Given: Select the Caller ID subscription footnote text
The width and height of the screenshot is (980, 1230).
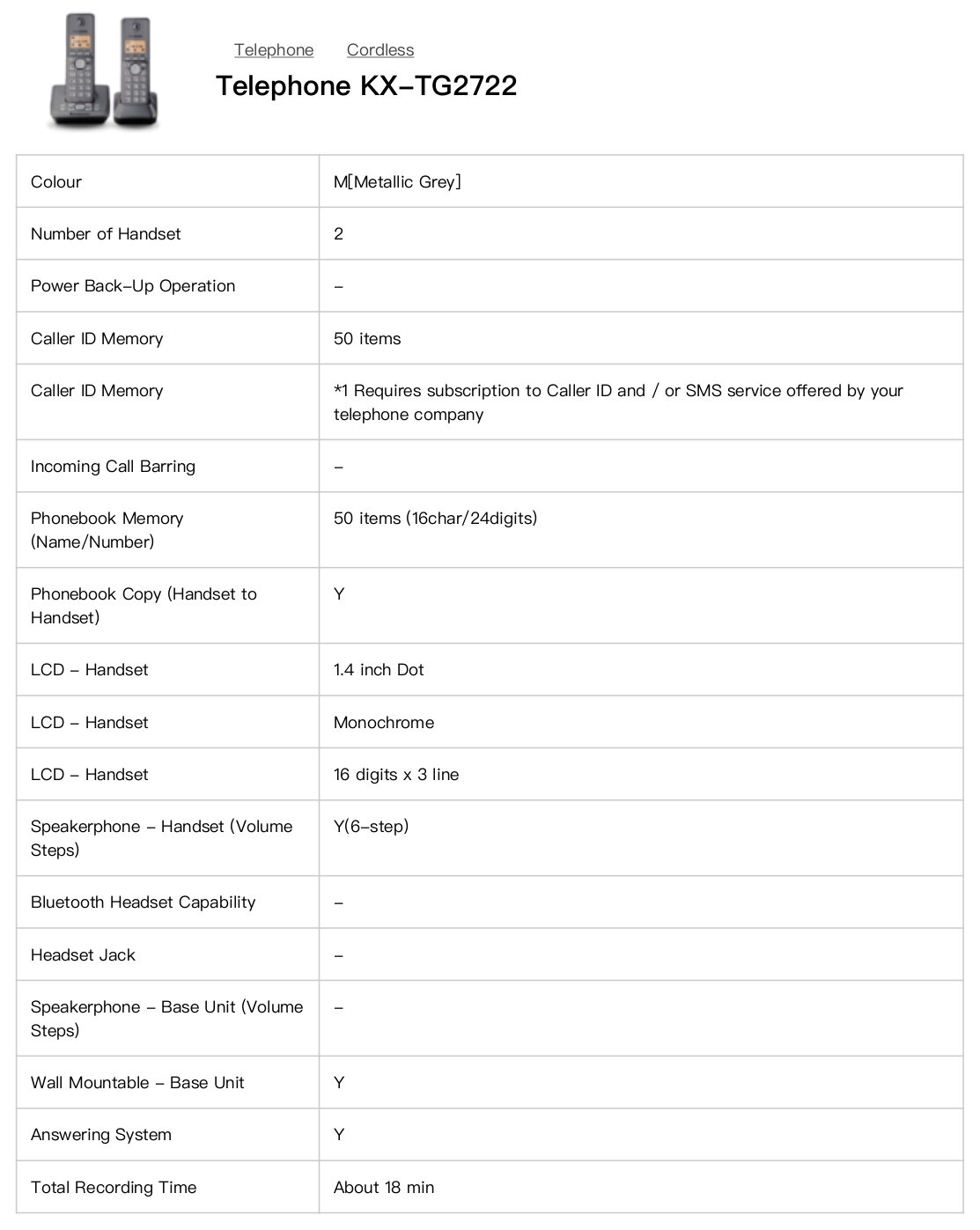Looking at the screenshot, I should coord(618,402).
